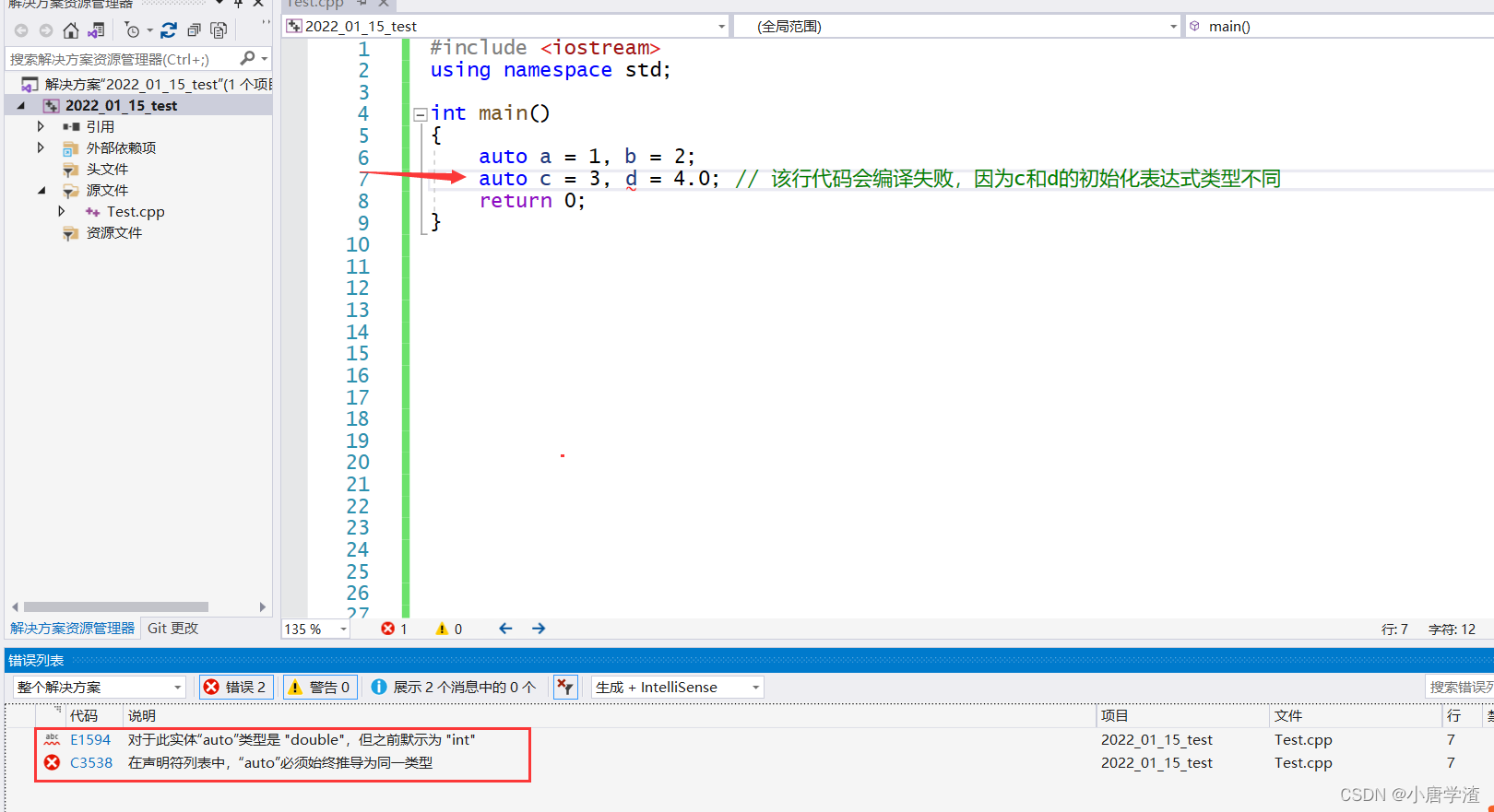Click the 错误列表 panel title bar
Viewport: 1494px width, 812px height.
(749, 660)
